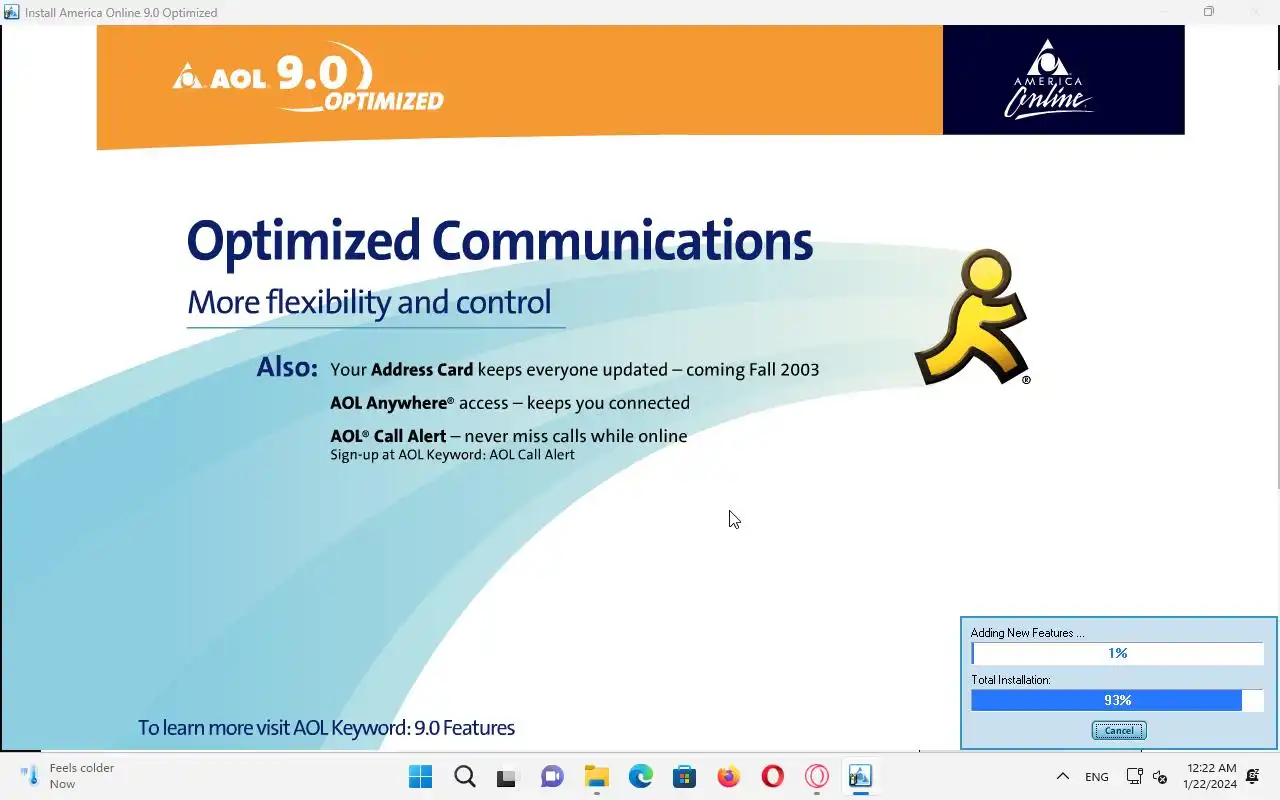Show hidden system tray icons
This screenshot has height=800, width=1280.
tap(1063, 776)
